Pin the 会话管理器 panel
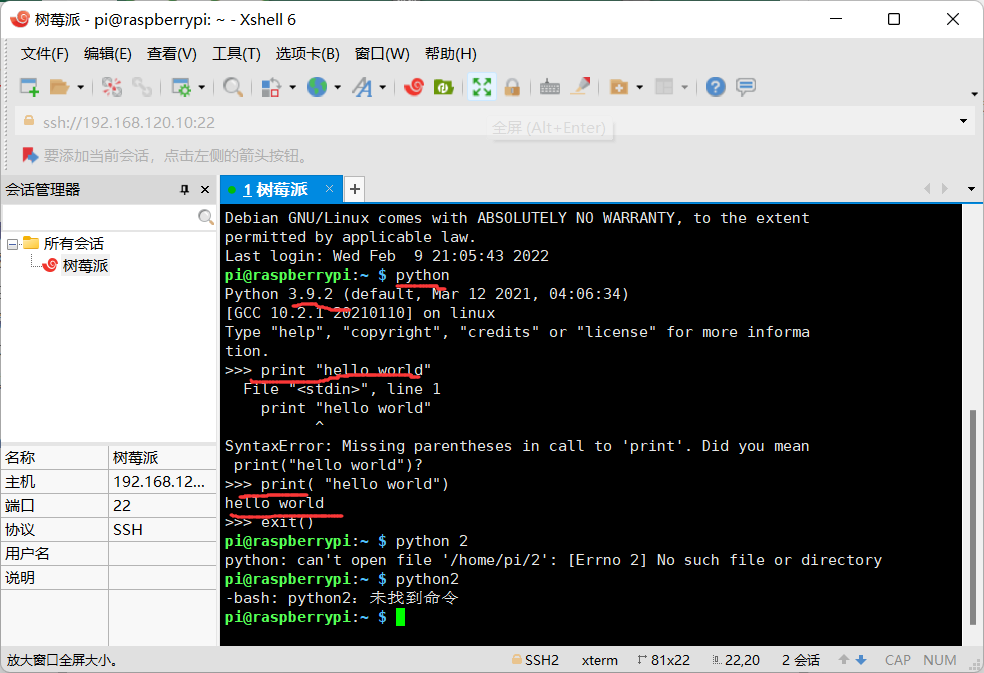Screen dimensions: 984x673 point(184,190)
